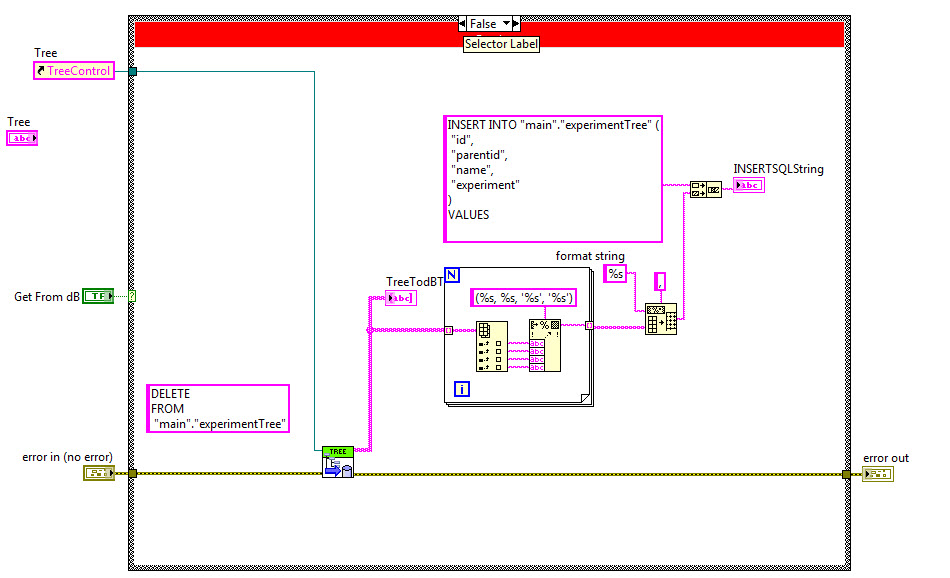Click the INSERTSQLString indicator terminal
The height and width of the screenshot is (578, 950).
749,185
